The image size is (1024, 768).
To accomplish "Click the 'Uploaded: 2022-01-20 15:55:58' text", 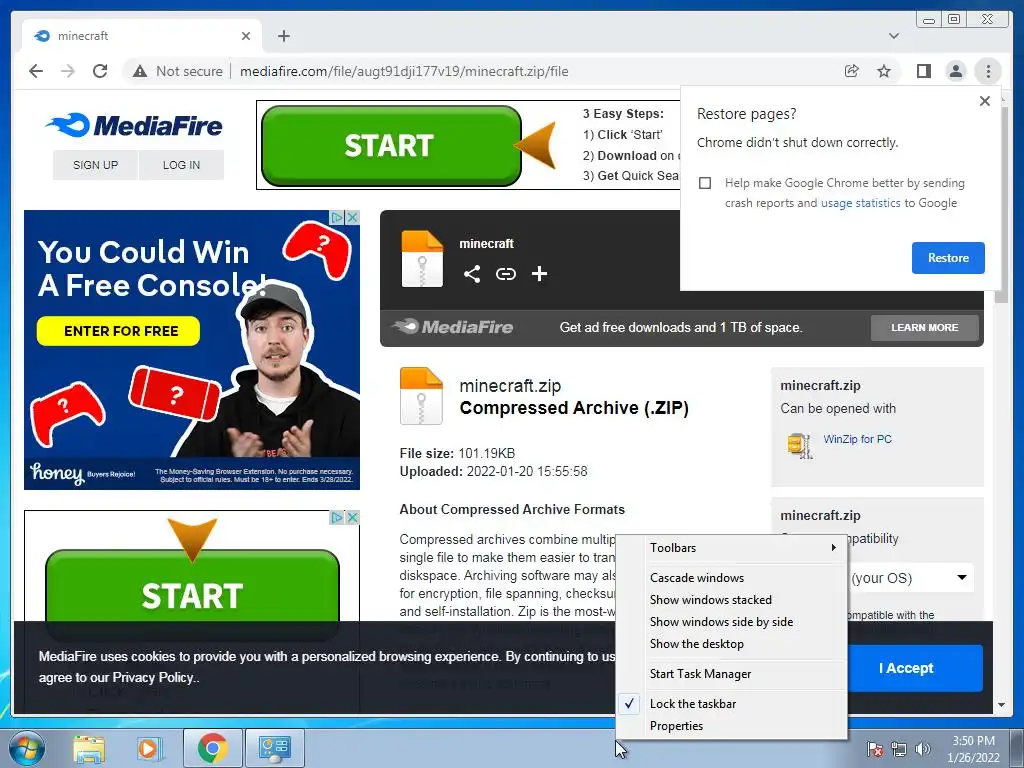I will click(x=493, y=472).
